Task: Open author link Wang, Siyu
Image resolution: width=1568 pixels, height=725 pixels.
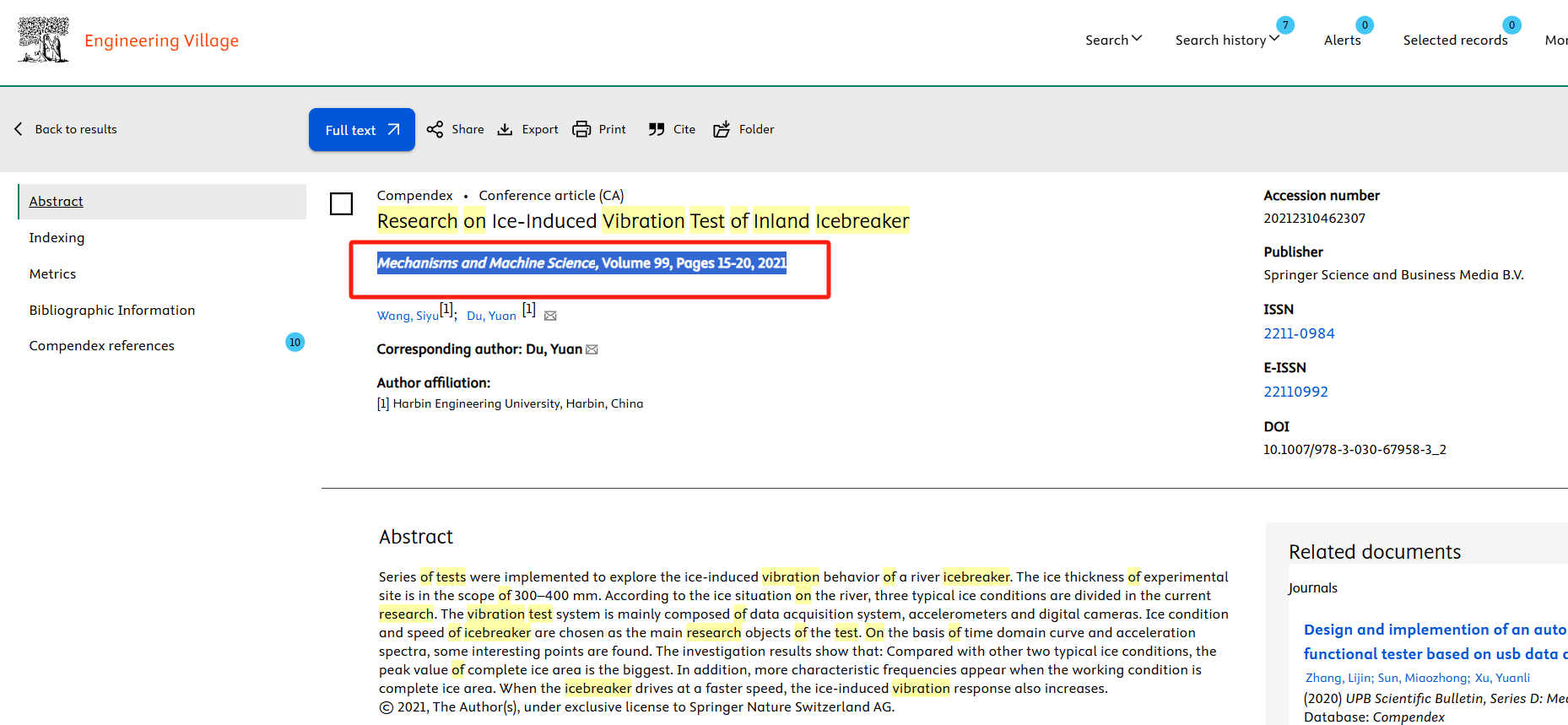Action: point(408,316)
